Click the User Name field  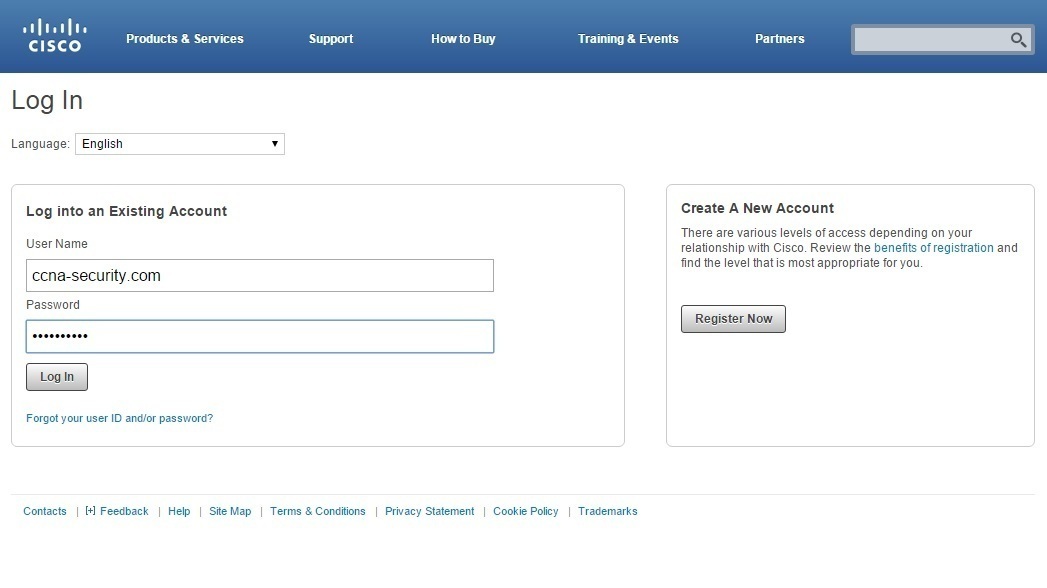[x=260, y=276]
